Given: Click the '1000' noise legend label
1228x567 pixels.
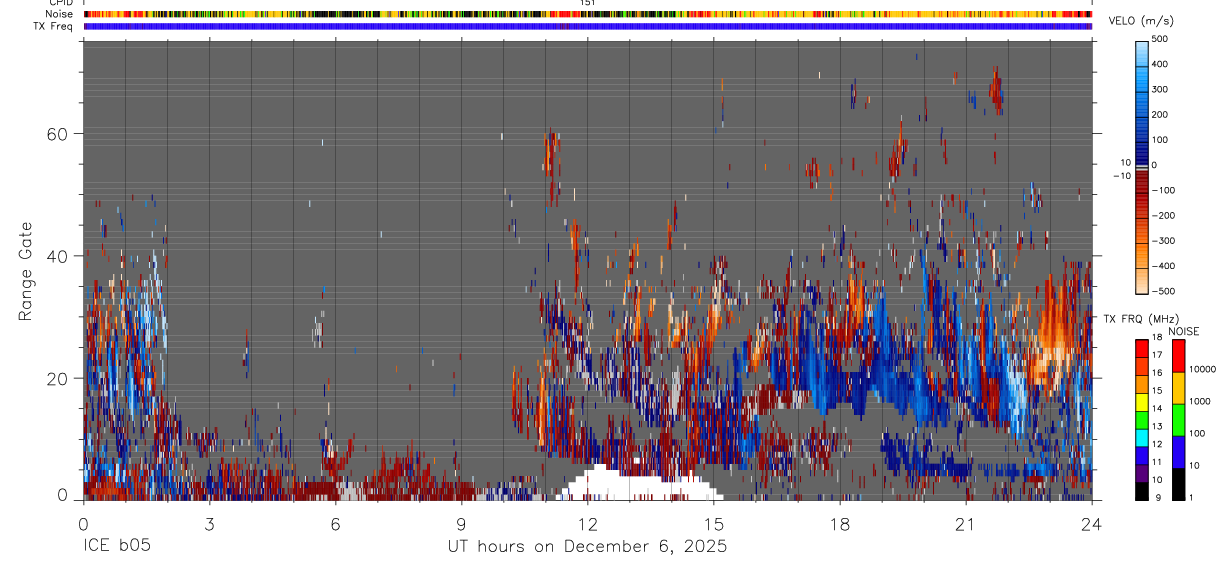Looking at the screenshot, I should tap(1198, 401).
